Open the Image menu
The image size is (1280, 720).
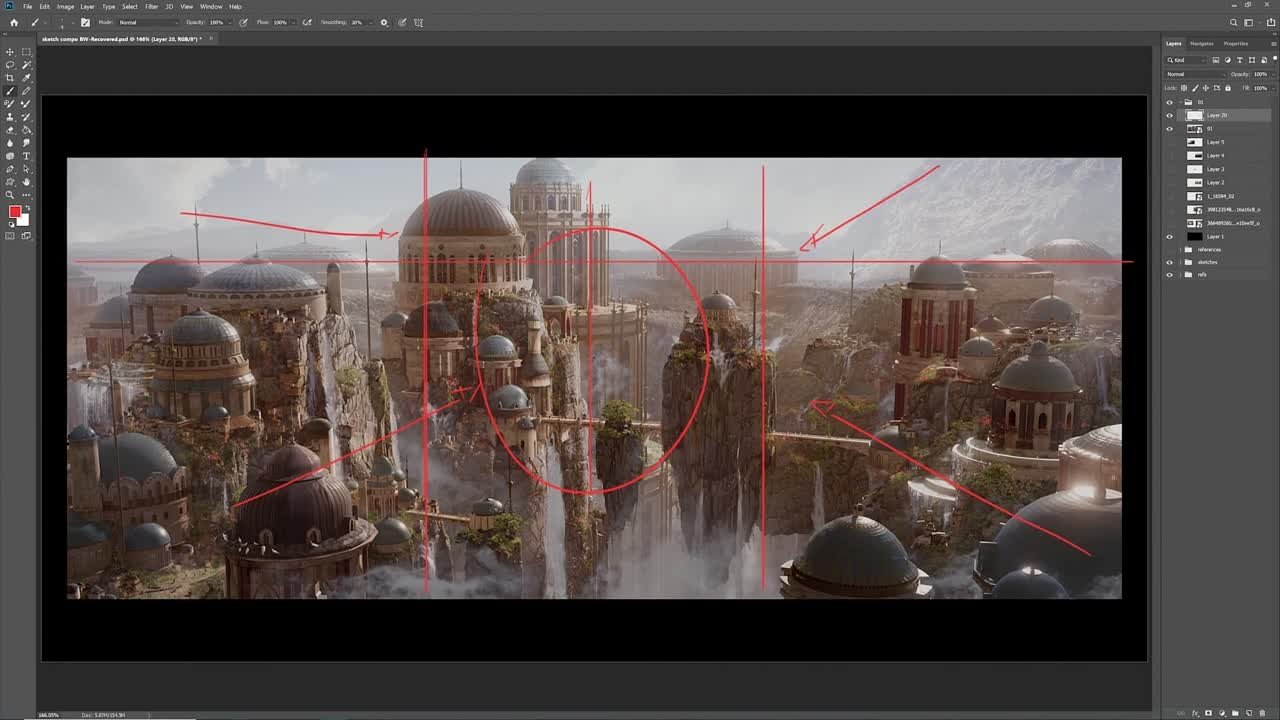[66, 6]
